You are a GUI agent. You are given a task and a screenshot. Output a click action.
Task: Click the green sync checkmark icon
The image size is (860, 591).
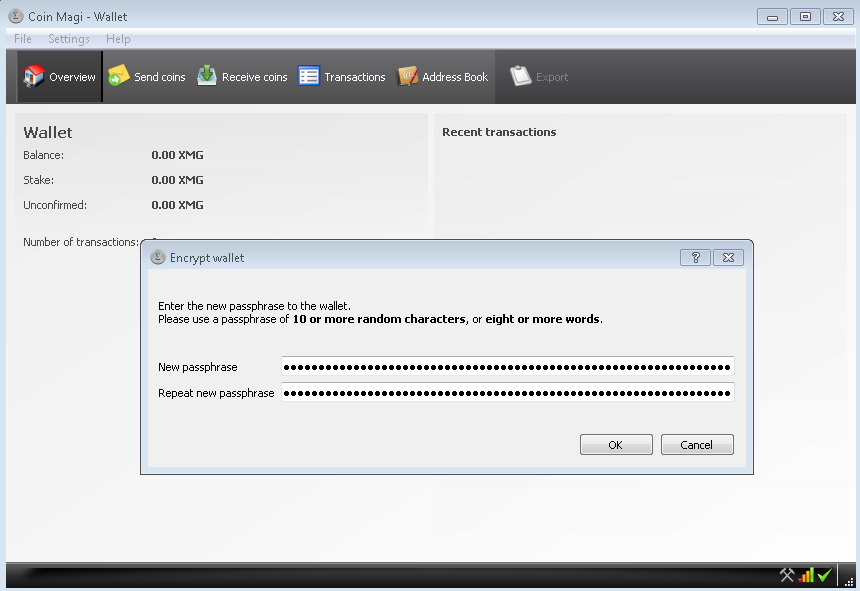[x=824, y=575]
